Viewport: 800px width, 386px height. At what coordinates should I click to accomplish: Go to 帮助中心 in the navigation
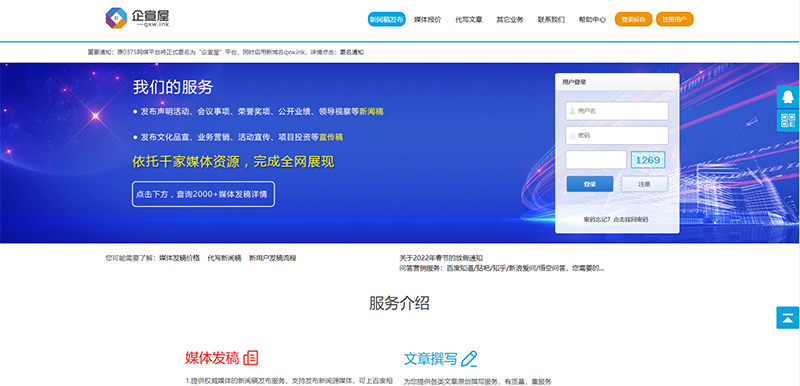(x=592, y=19)
